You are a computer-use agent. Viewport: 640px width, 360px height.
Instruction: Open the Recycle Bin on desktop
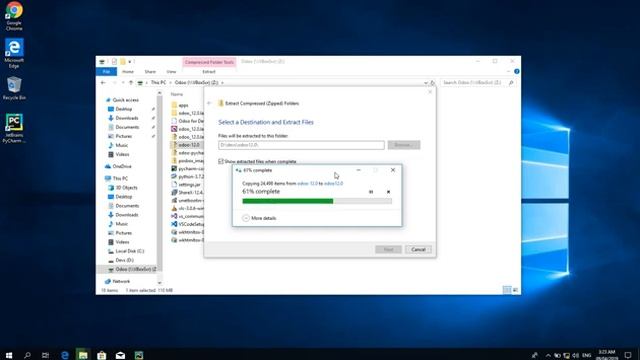pos(14,88)
